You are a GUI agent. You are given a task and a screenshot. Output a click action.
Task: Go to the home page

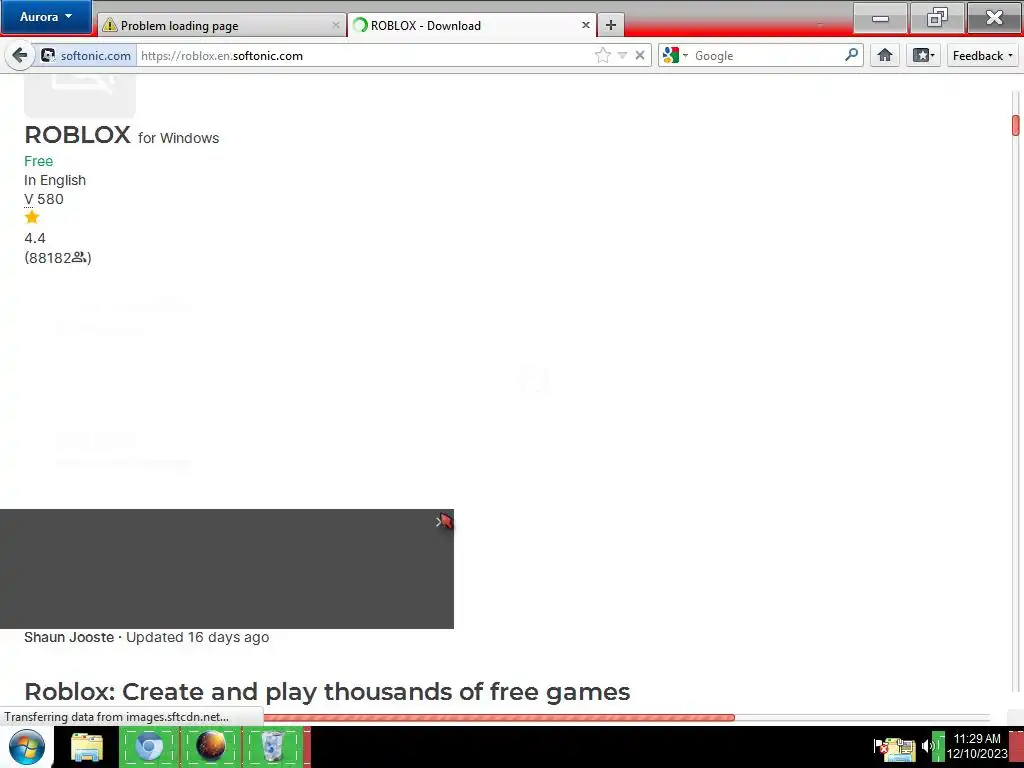(885, 56)
